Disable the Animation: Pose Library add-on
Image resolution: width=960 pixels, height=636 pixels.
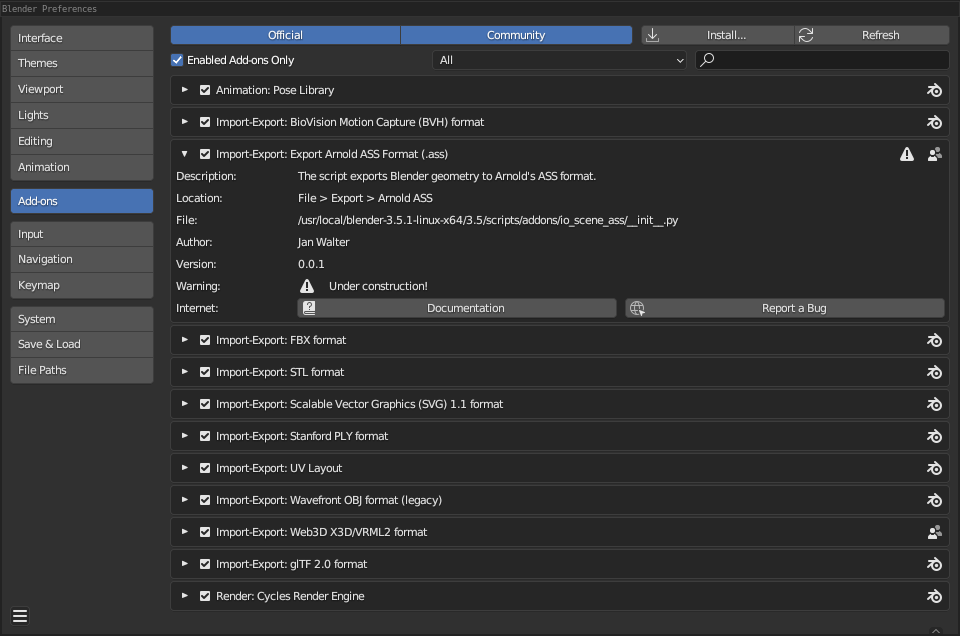[205, 90]
